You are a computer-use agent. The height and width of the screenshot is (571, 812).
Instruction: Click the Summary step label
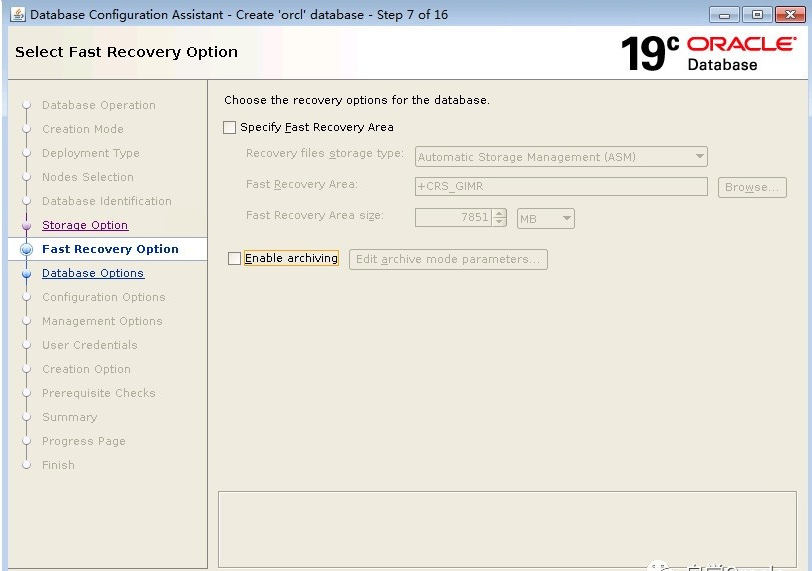[x=69, y=417]
